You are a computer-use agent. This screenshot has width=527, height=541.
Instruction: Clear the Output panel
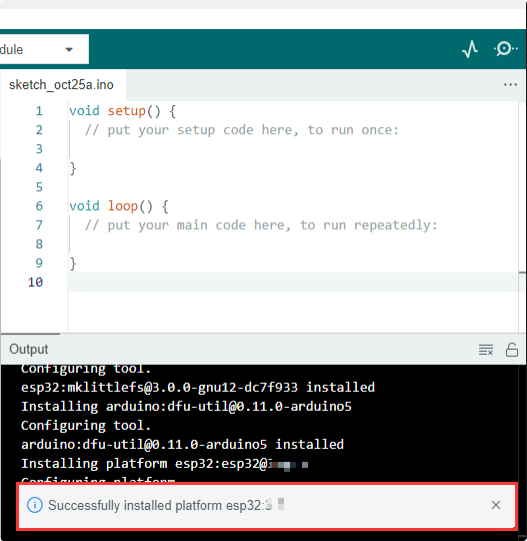[x=486, y=350]
